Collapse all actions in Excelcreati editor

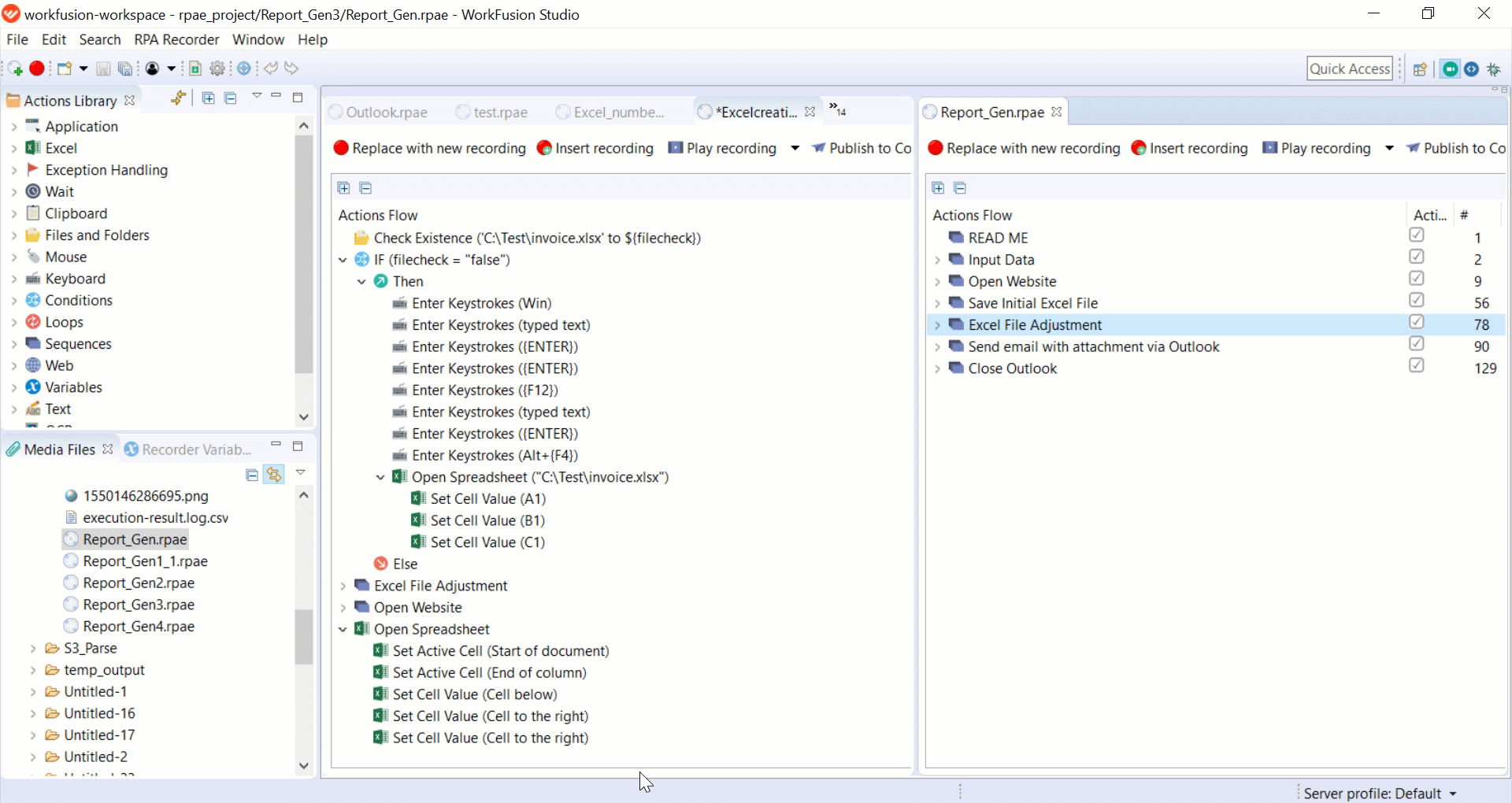pos(365,187)
